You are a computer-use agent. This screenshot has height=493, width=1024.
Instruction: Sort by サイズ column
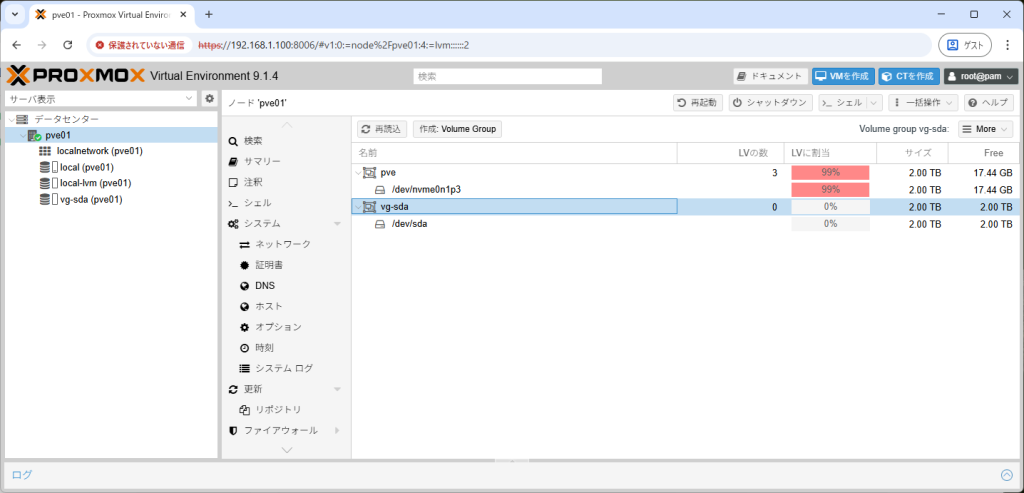coord(912,153)
